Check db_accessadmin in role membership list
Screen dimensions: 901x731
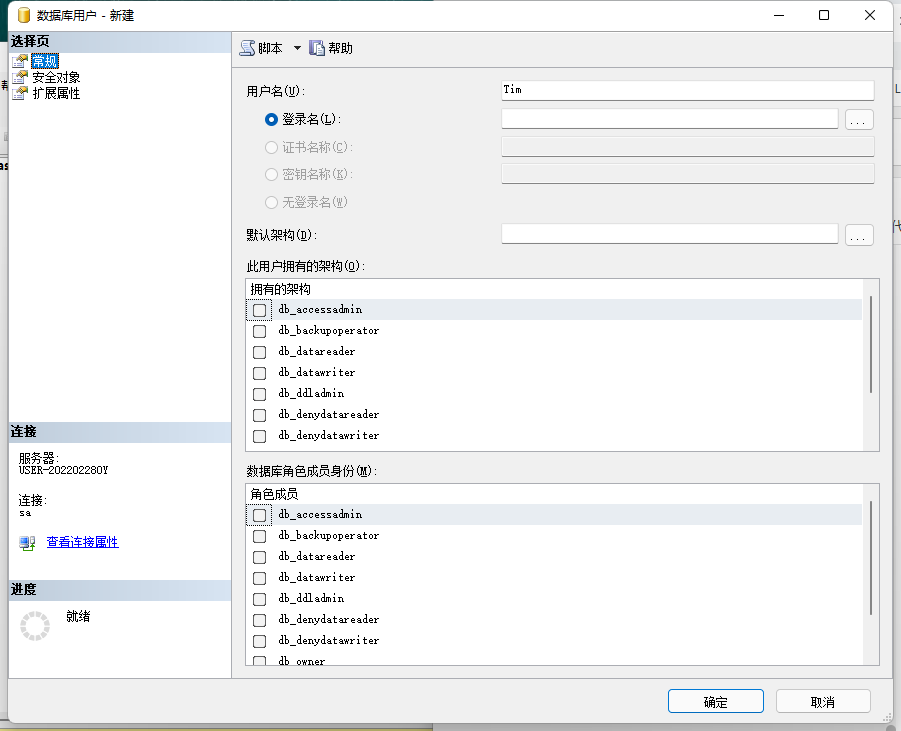point(260,515)
